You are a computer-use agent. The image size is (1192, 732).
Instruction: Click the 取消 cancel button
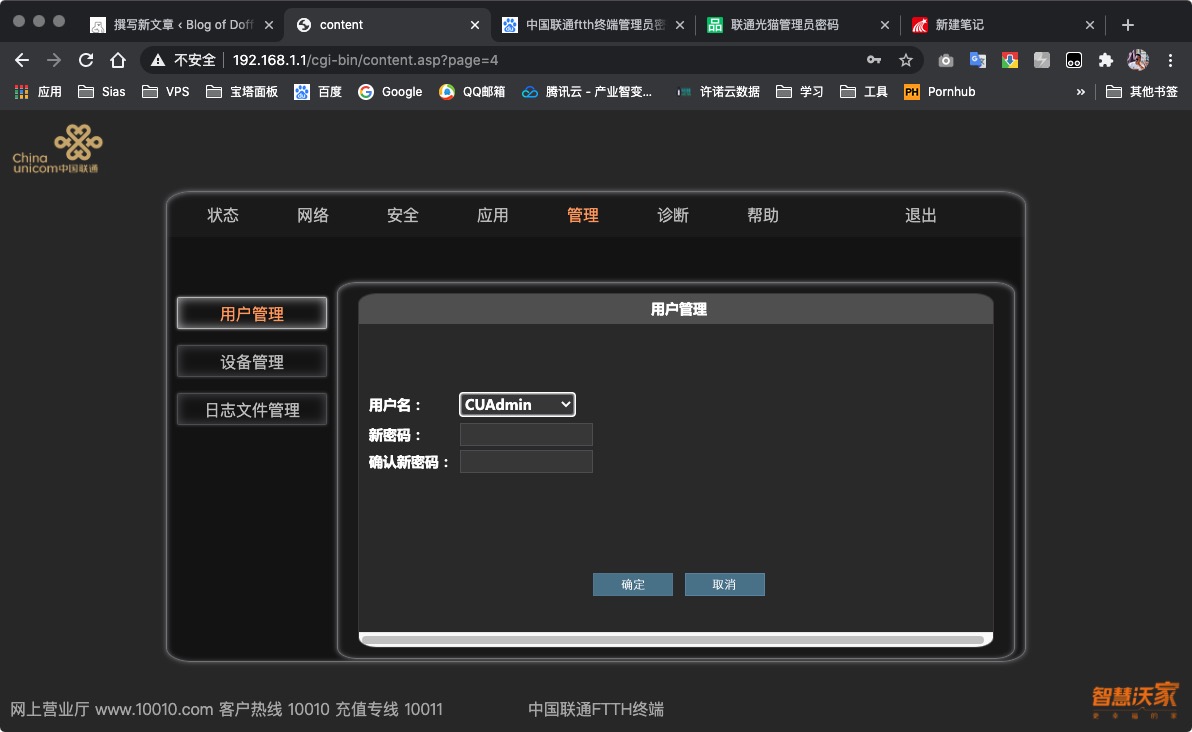click(x=724, y=585)
